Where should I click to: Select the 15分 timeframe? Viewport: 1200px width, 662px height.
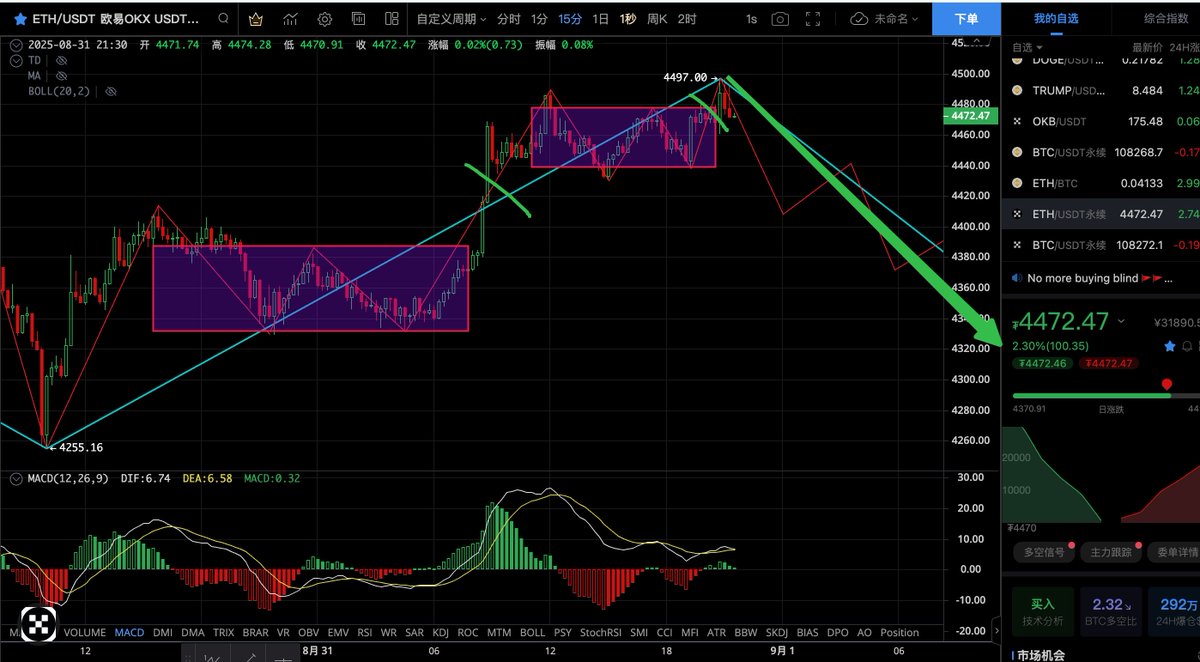[x=570, y=19]
